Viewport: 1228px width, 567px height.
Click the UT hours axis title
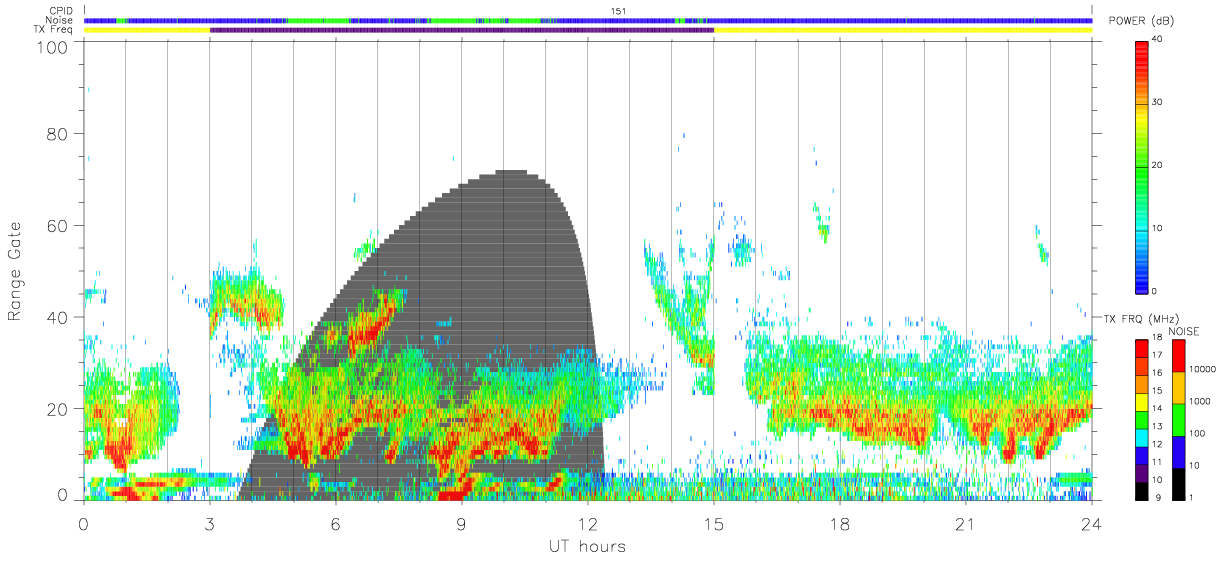tap(586, 546)
